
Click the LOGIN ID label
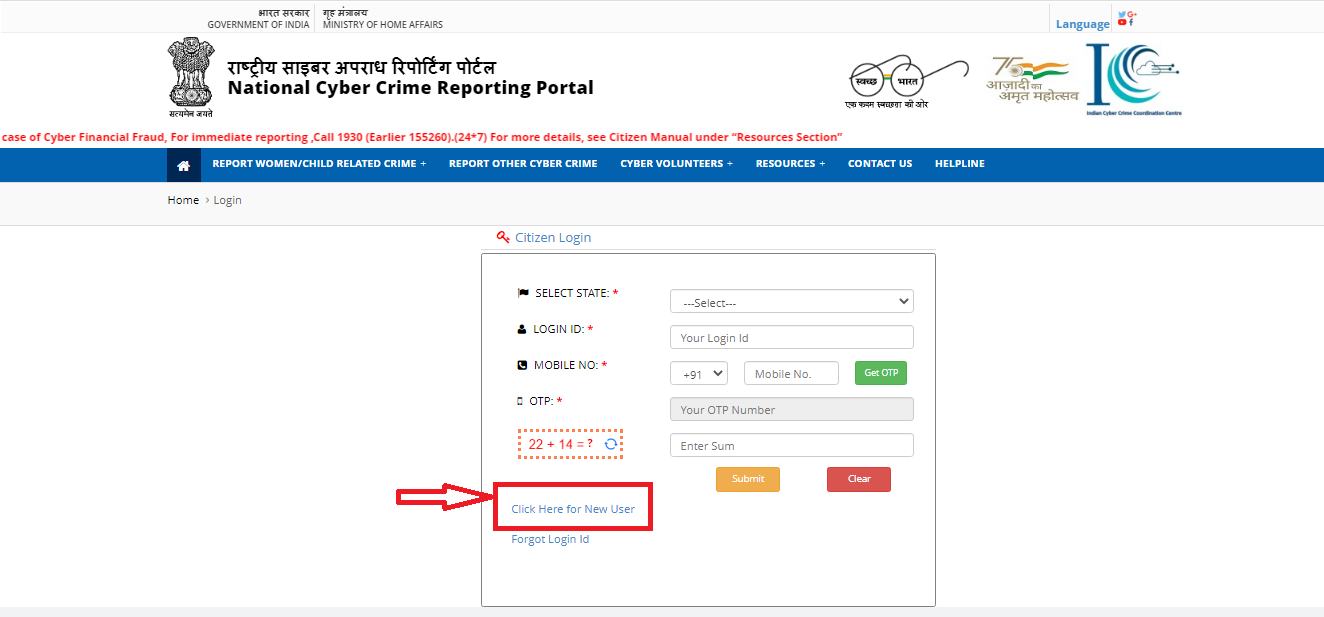(x=558, y=329)
